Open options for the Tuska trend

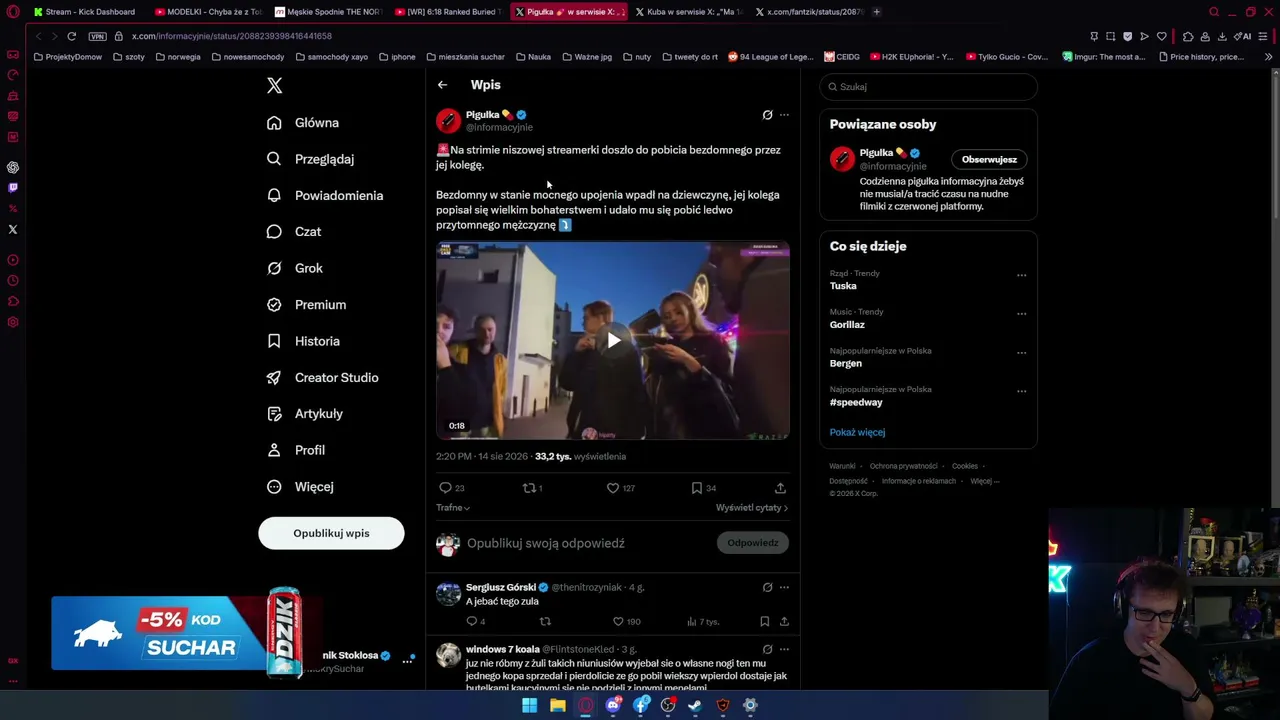click(x=1021, y=275)
